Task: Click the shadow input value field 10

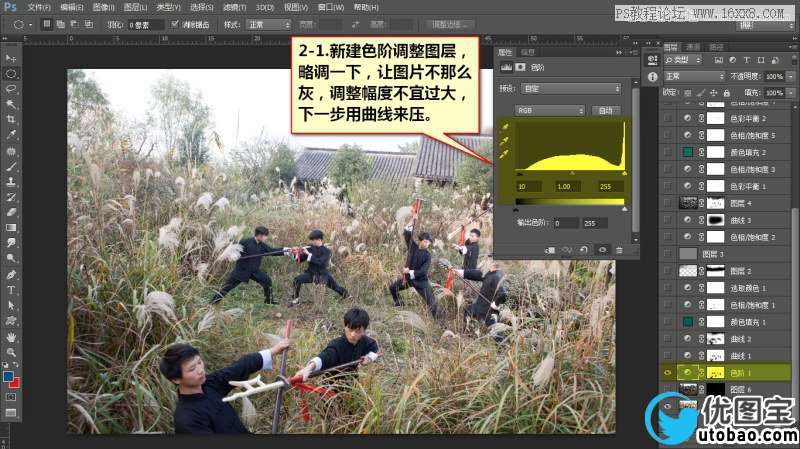Action: click(x=529, y=187)
